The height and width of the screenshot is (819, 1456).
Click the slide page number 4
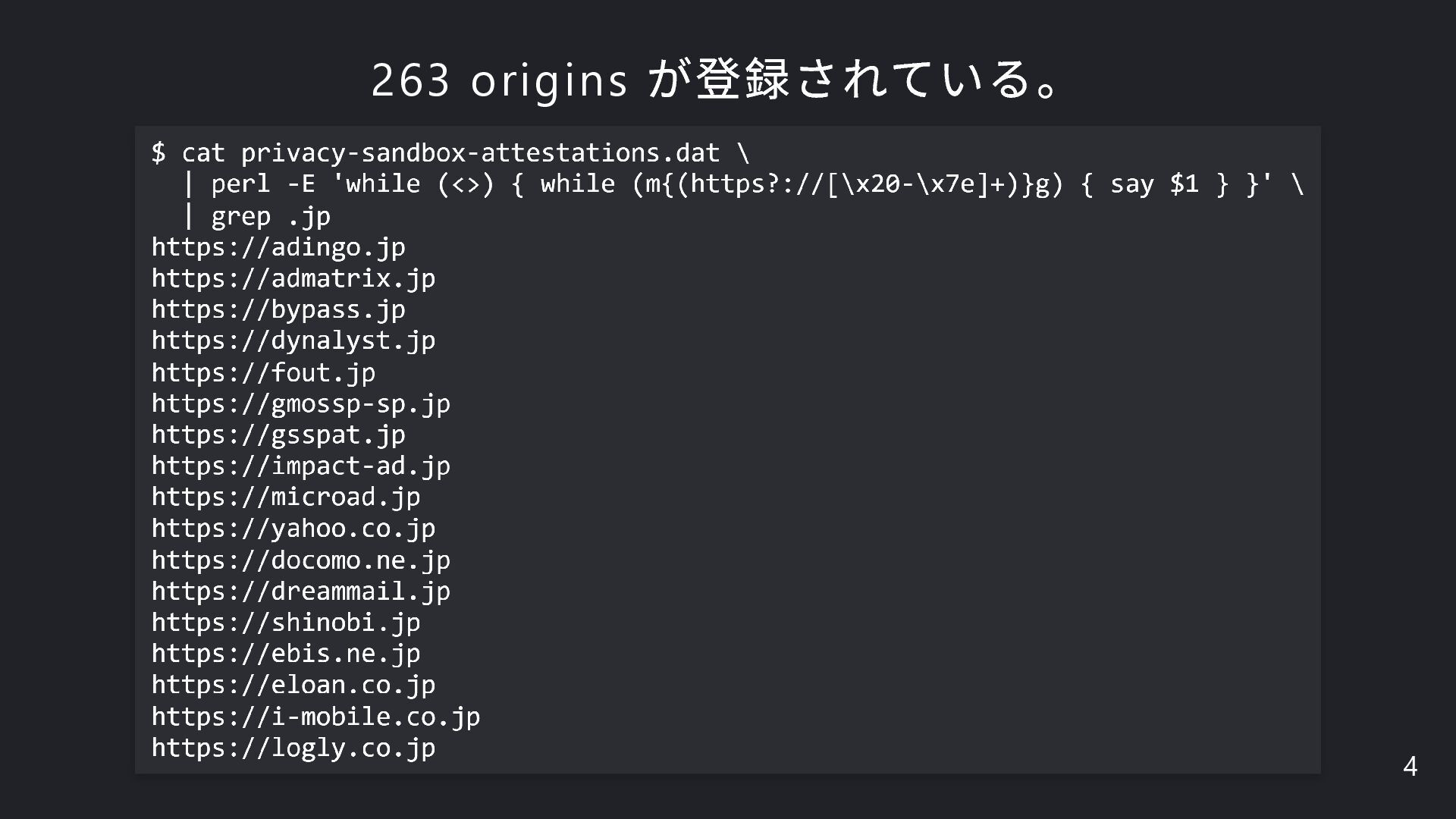pyautogui.click(x=1410, y=766)
